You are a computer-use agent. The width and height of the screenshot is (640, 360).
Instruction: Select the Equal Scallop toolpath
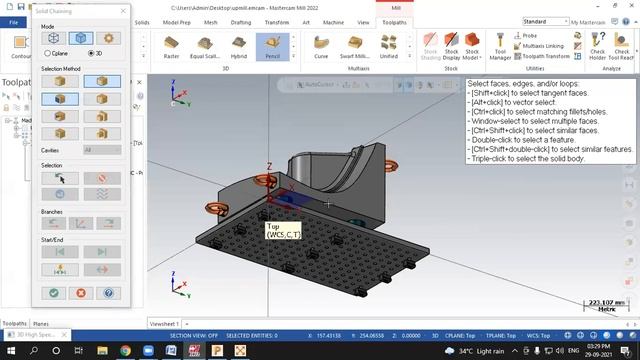pyautogui.click(x=205, y=47)
